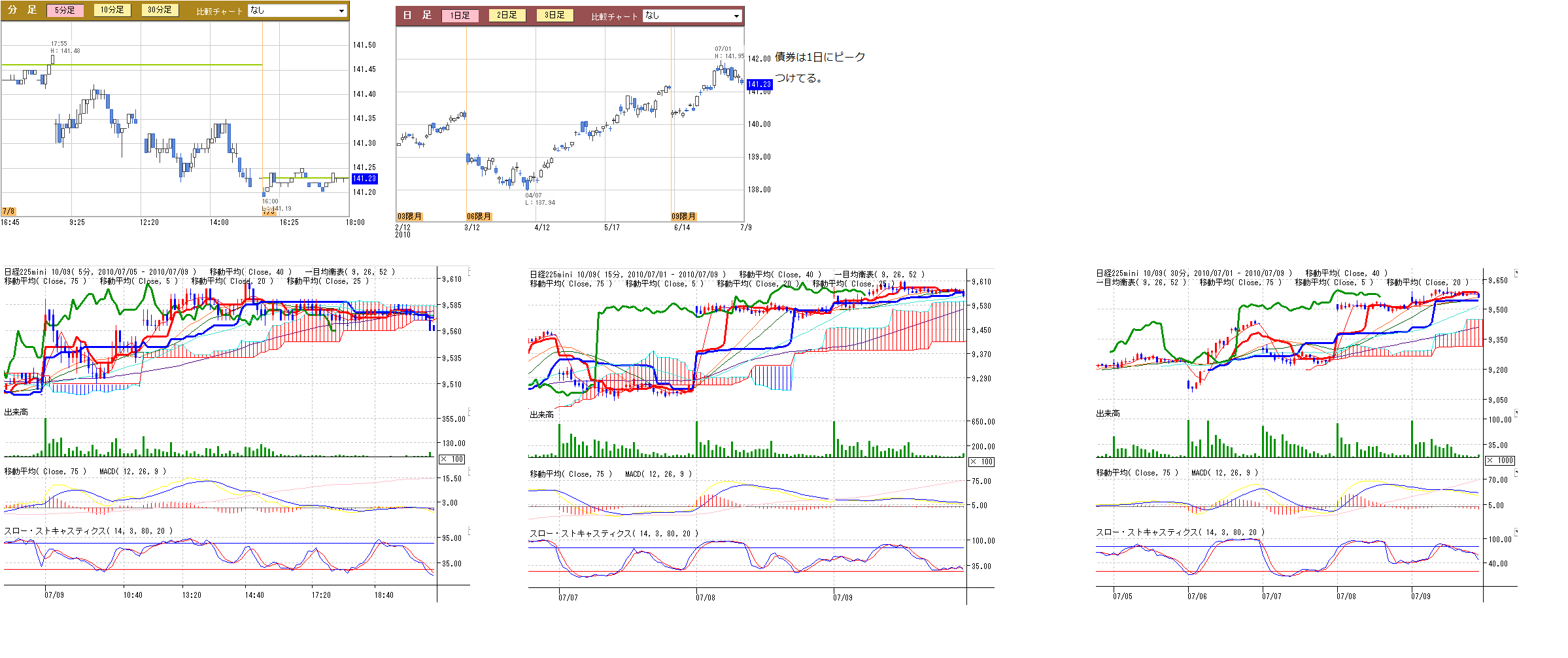Select the 1日足 daily chart tab
The image size is (1568, 658).
pyautogui.click(x=460, y=15)
